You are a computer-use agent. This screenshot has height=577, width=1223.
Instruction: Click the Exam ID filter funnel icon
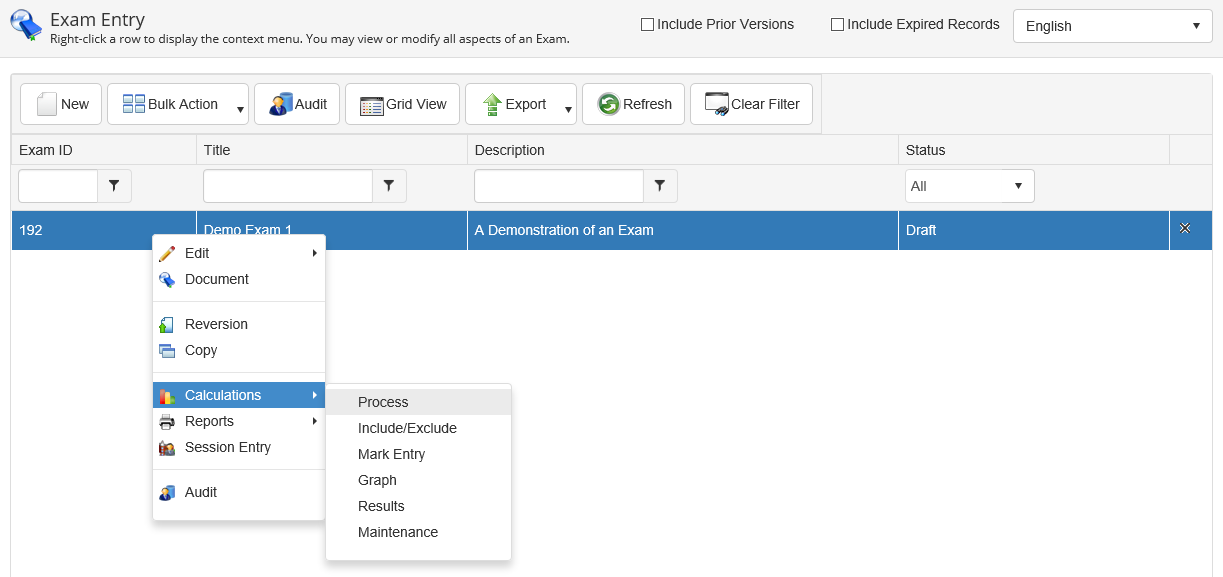(x=114, y=186)
